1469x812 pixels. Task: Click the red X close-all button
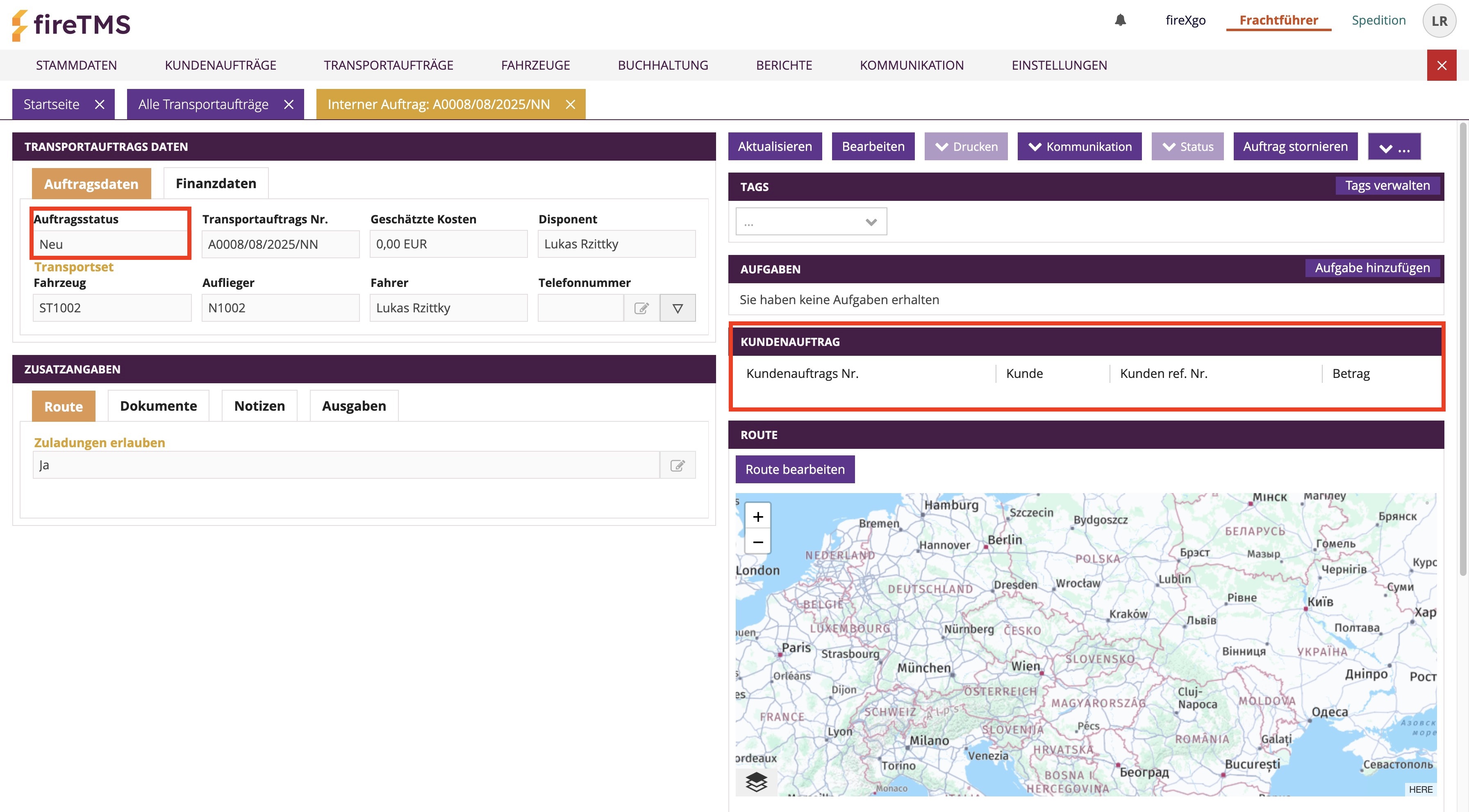[1442, 65]
